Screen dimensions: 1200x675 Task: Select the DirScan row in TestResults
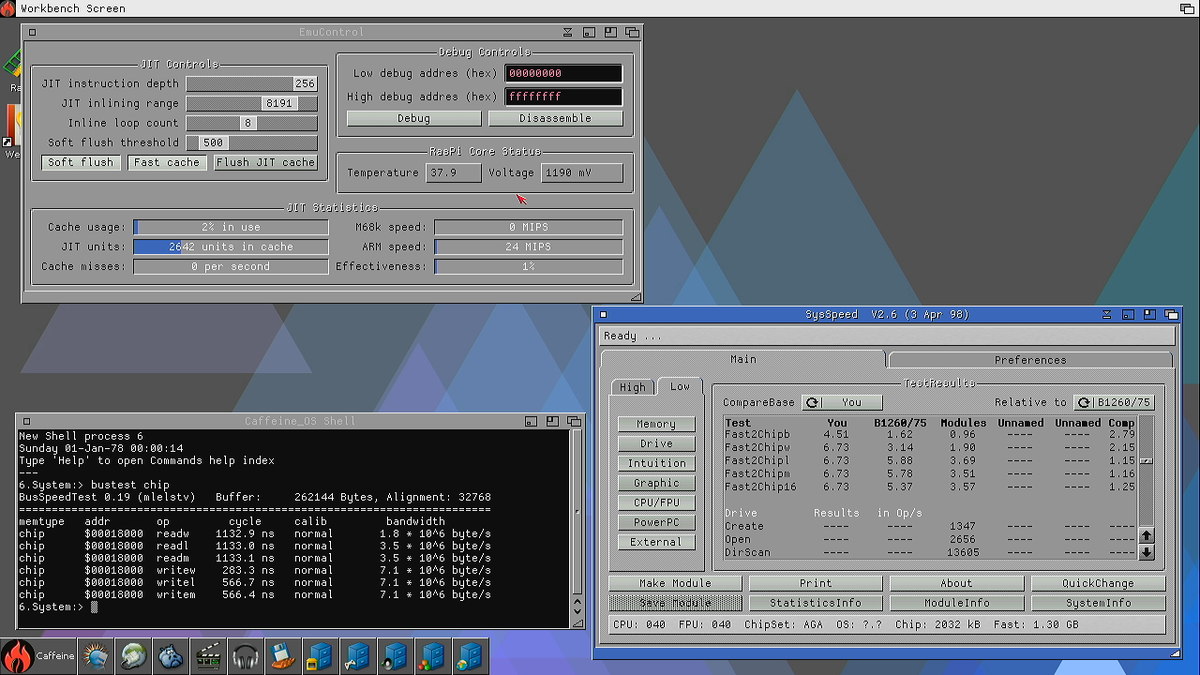[x=930, y=552]
